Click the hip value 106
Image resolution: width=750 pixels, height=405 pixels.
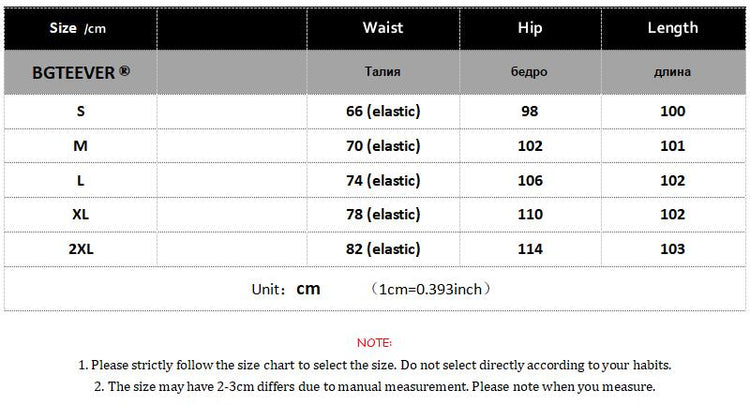529,181
